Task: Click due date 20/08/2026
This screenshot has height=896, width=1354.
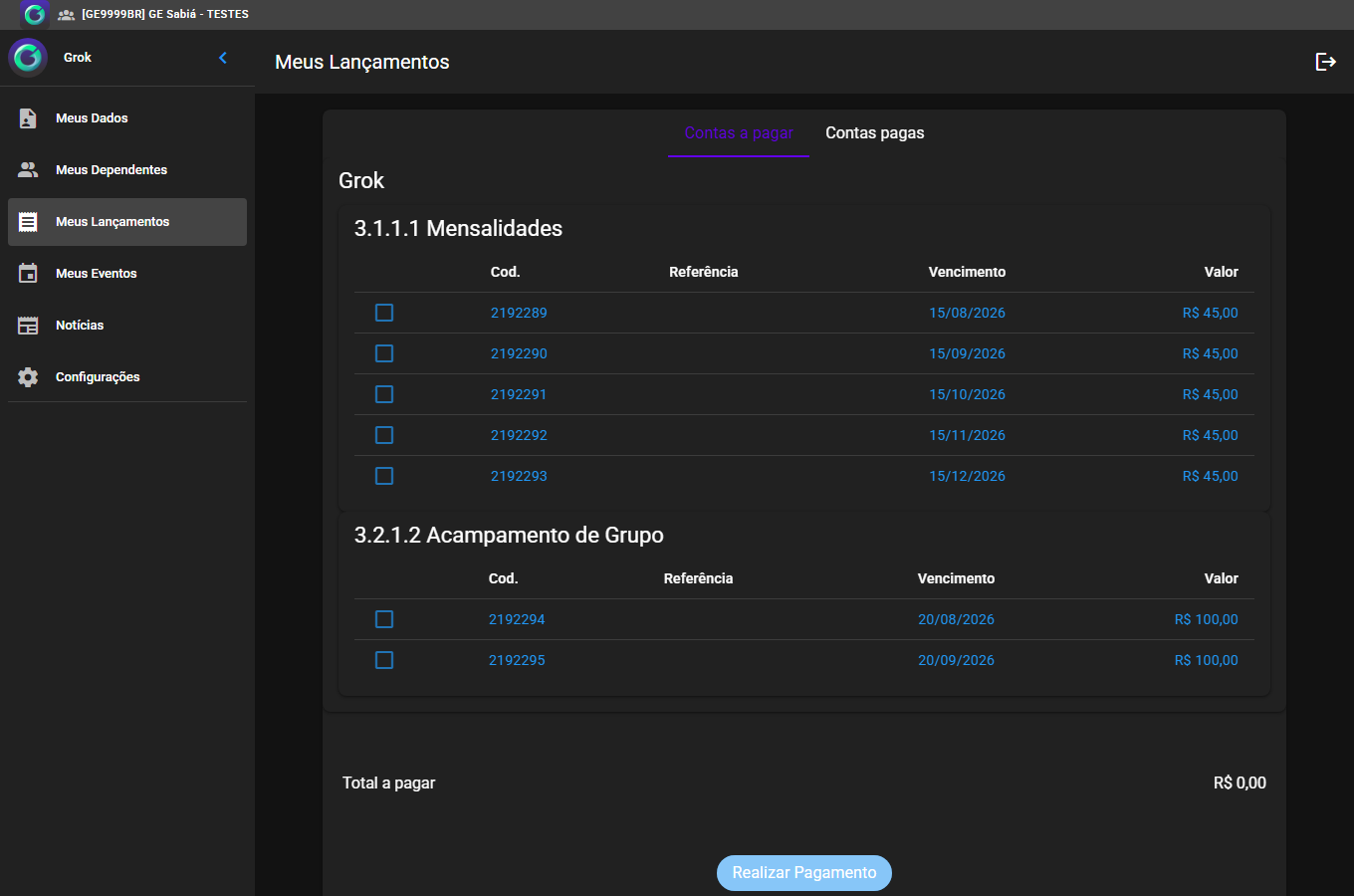Action: point(956,619)
